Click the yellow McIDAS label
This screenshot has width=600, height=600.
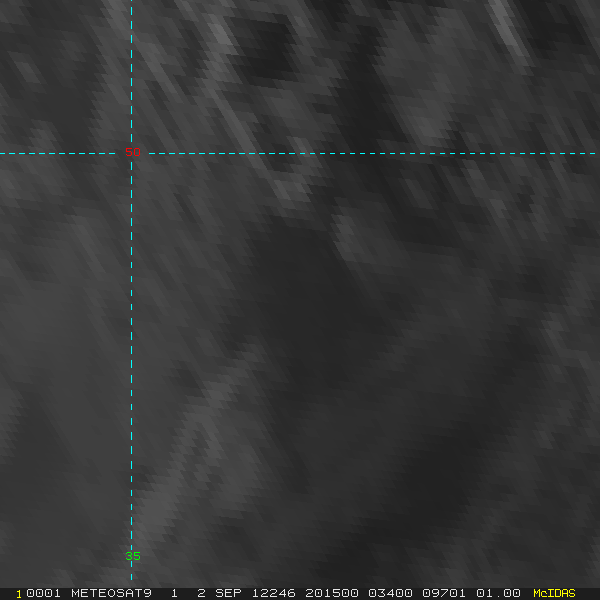(554, 593)
